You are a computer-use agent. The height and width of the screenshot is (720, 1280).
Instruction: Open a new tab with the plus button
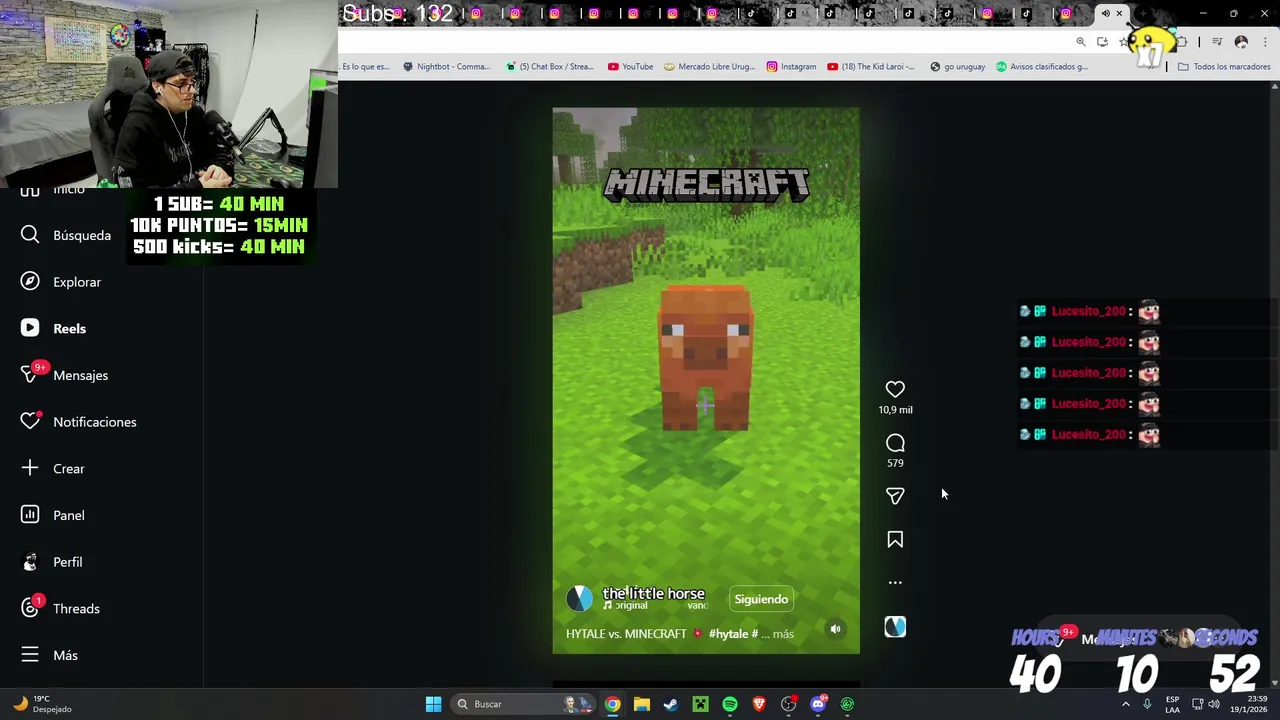pos(1144,14)
